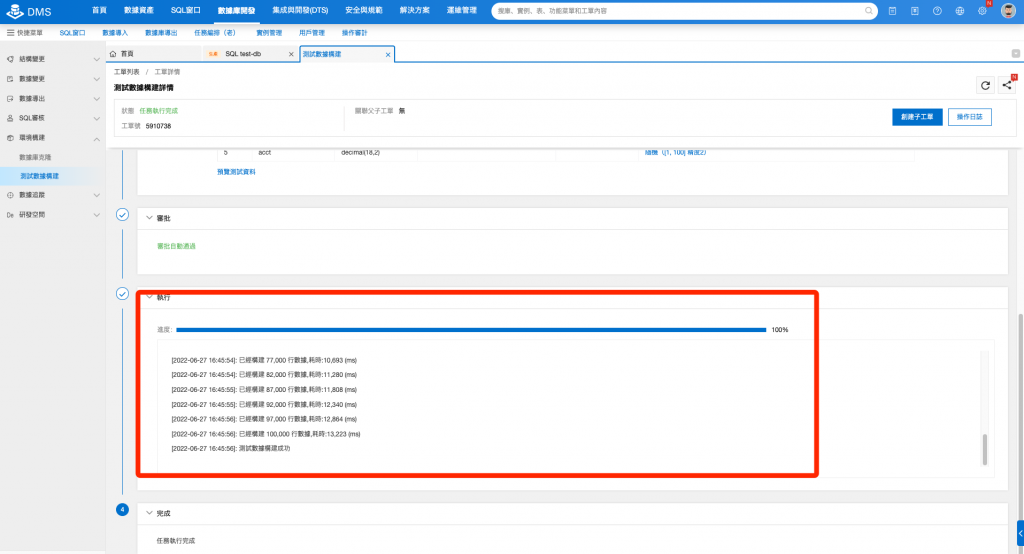Open the user avatar menu
The image size is (1024, 554).
(1008, 11)
